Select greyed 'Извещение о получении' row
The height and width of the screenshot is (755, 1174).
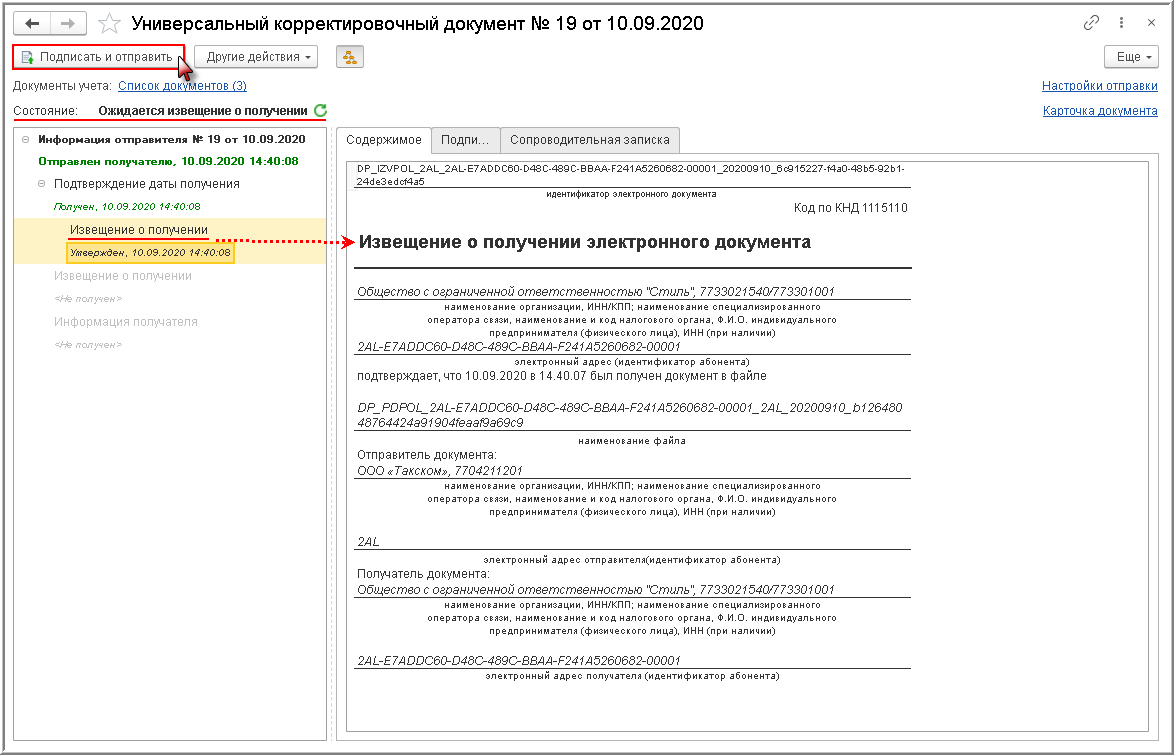(123, 276)
